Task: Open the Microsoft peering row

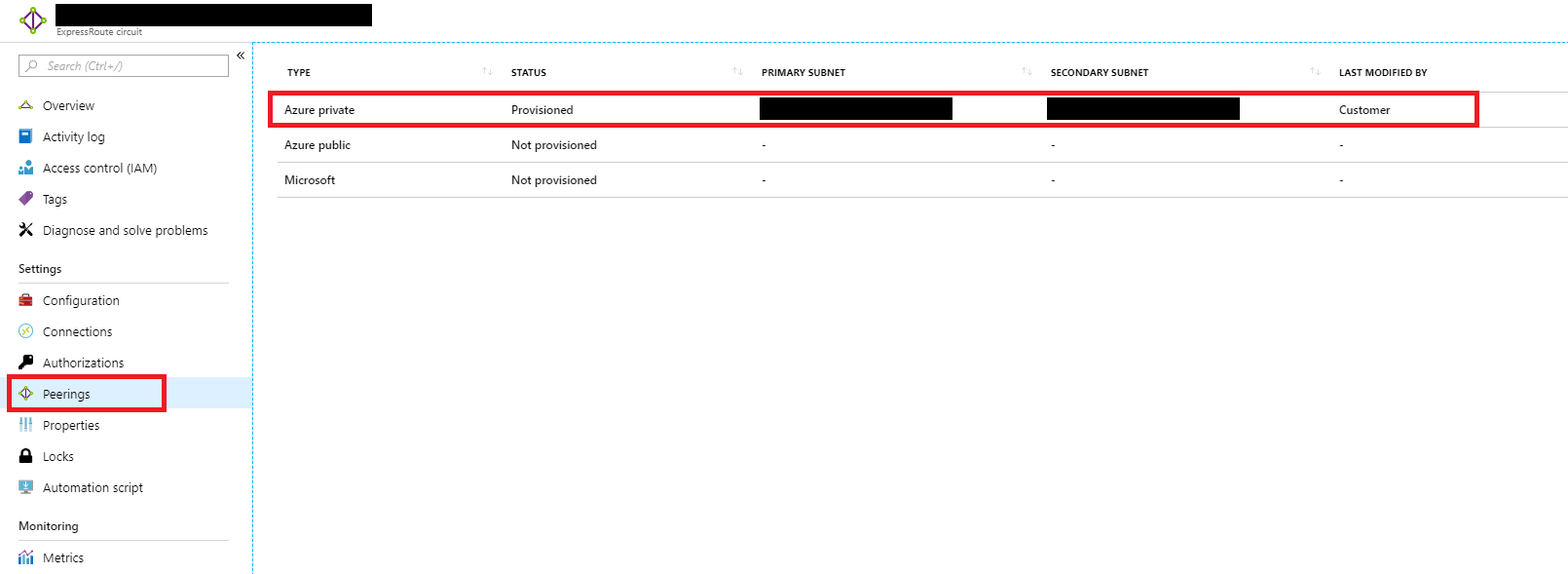Action: tap(310, 180)
